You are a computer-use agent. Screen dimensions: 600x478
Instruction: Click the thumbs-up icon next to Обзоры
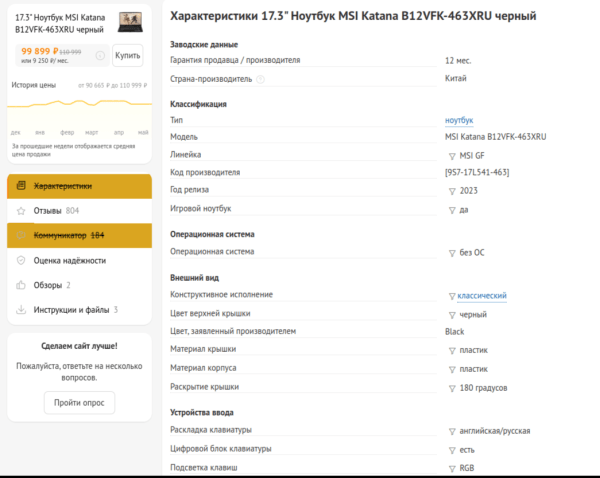point(21,285)
